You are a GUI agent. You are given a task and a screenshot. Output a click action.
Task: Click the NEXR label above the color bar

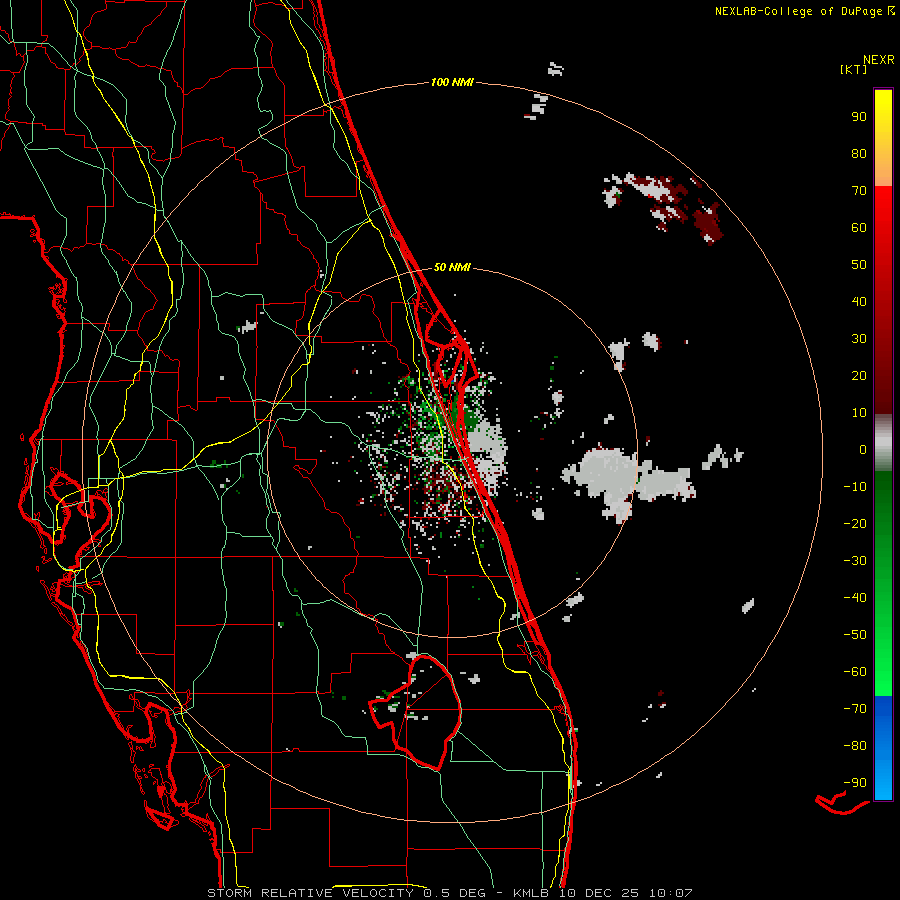tap(879, 60)
